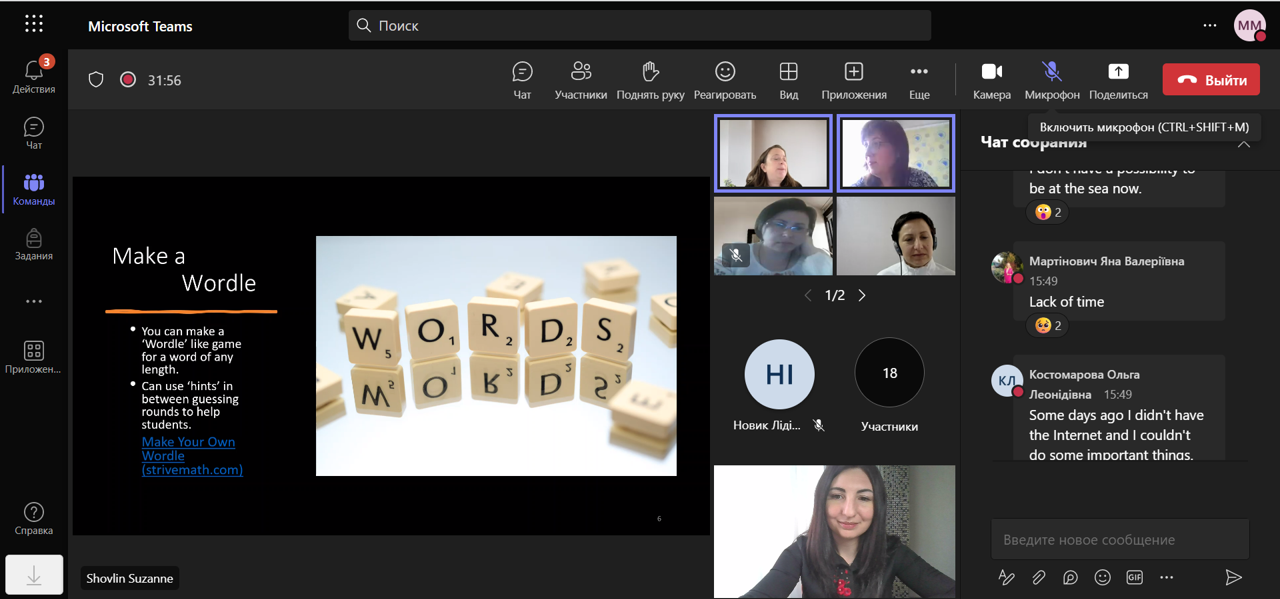Toggle the surprised emoji reaction with count 2
This screenshot has width=1280, height=599.
tap(1049, 212)
